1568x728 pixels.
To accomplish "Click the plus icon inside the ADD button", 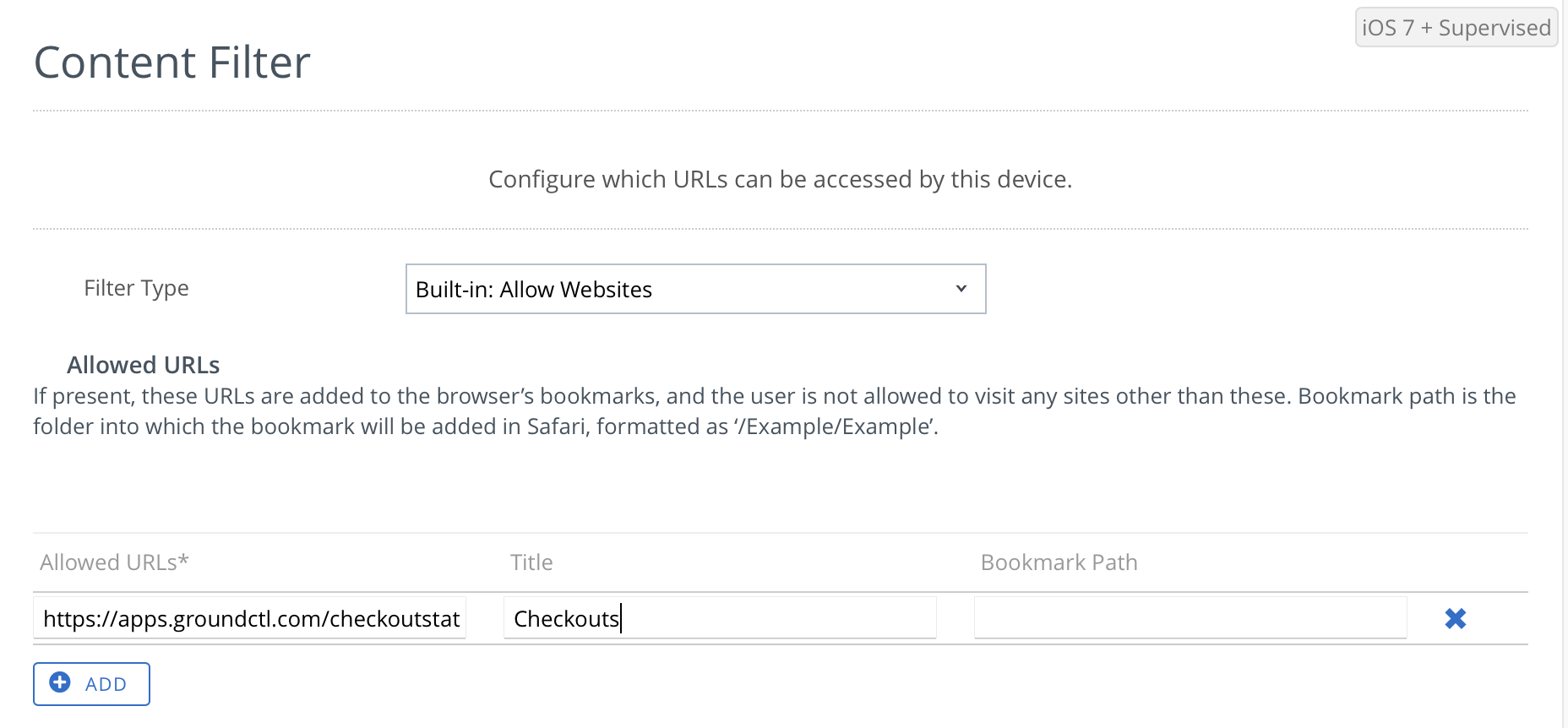I will coord(60,682).
